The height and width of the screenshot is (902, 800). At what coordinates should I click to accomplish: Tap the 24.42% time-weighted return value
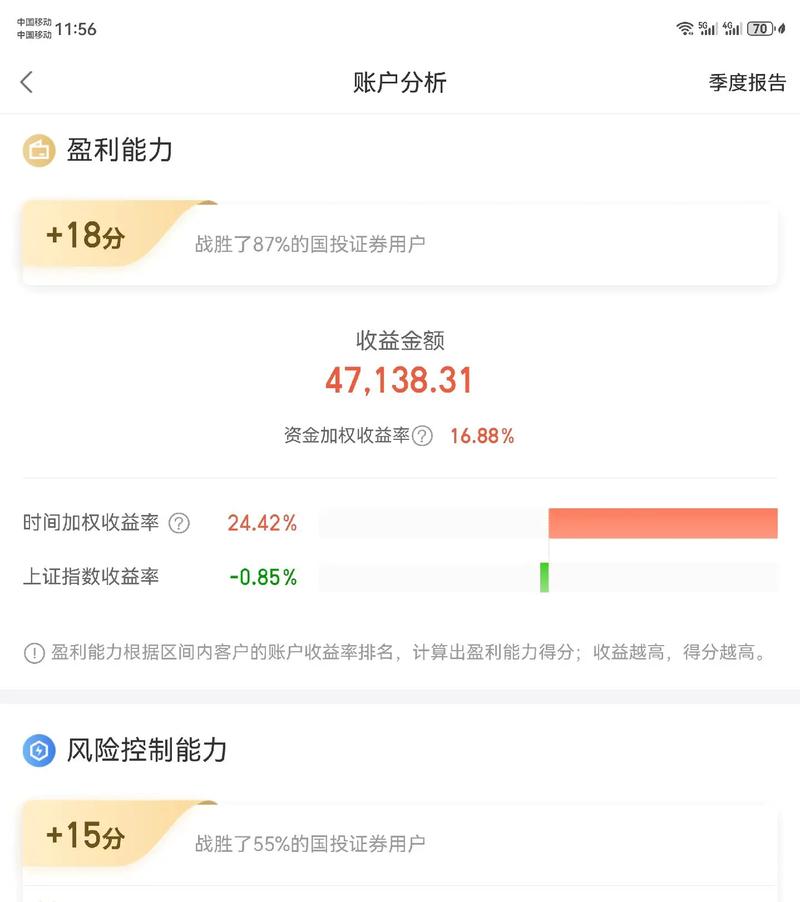click(x=262, y=523)
